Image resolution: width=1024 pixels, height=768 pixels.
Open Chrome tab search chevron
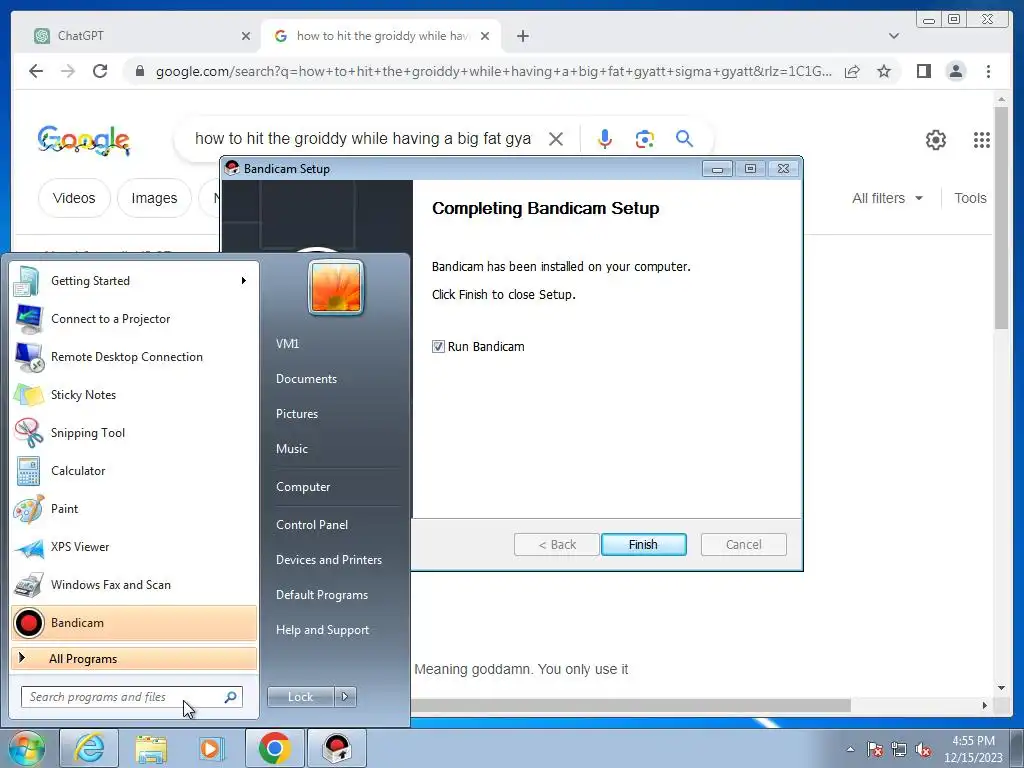point(894,36)
